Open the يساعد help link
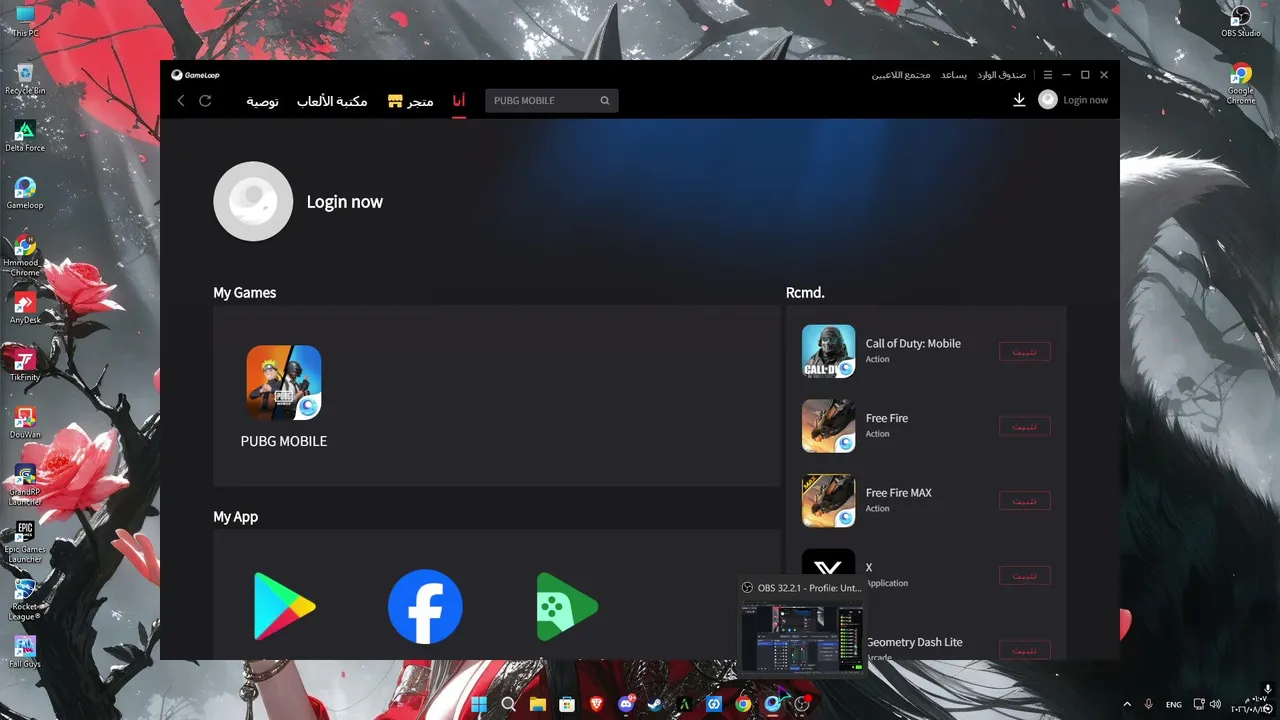This screenshot has width=1280, height=720. pos(954,75)
